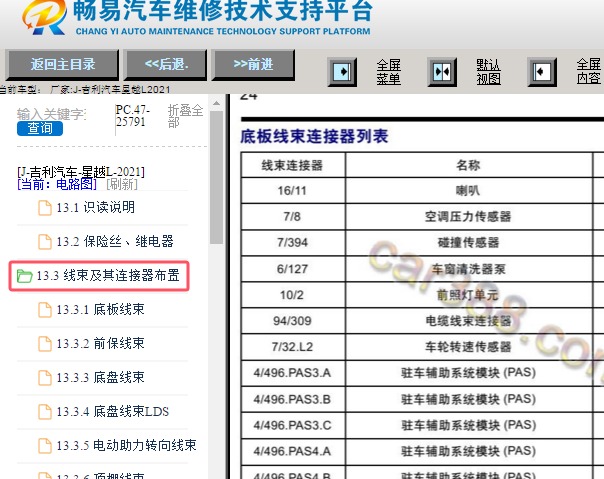Click the document icon beside 13.3.4 底盘线束LDS
The height and width of the screenshot is (479, 604).
(x=45, y=412)
